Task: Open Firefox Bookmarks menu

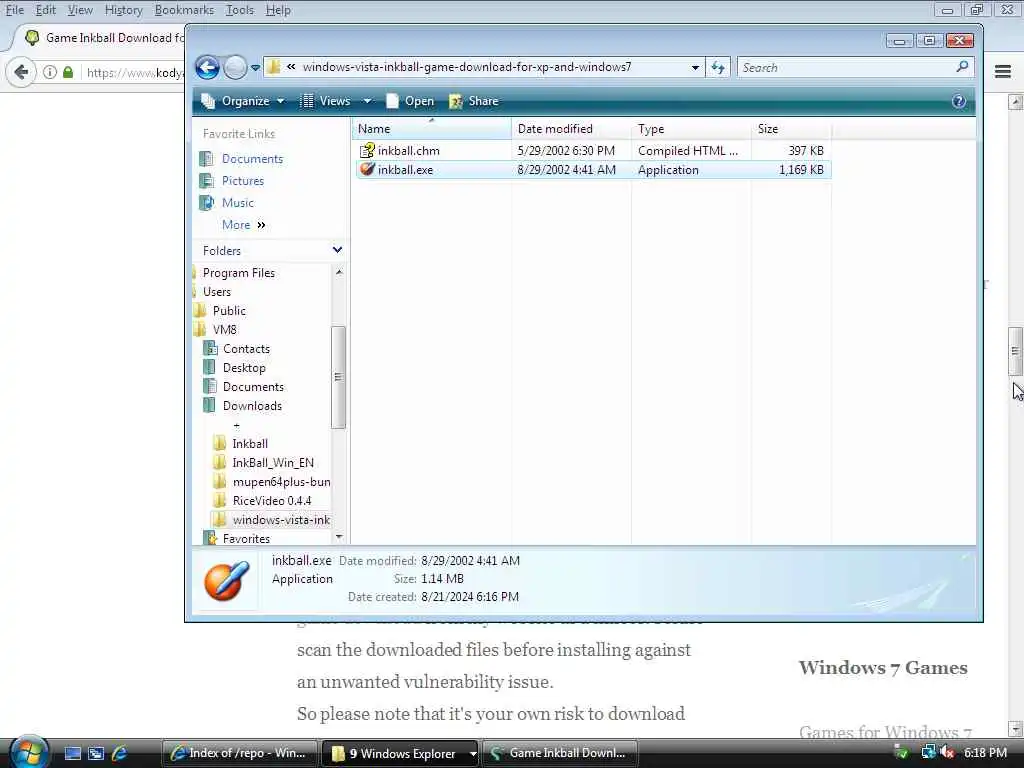Action: (184, 10)
